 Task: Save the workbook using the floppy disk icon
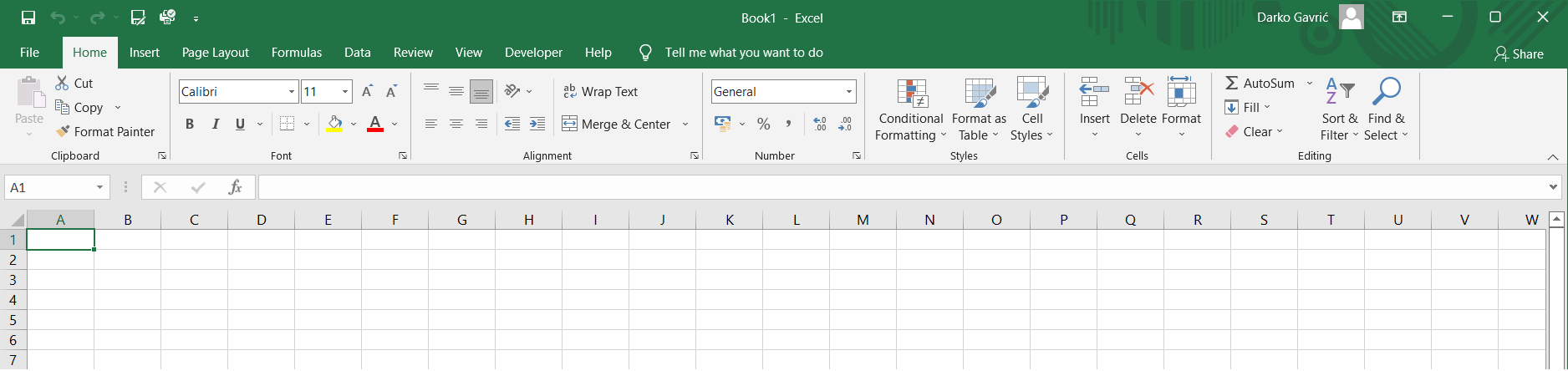click(x=28, y=18)
